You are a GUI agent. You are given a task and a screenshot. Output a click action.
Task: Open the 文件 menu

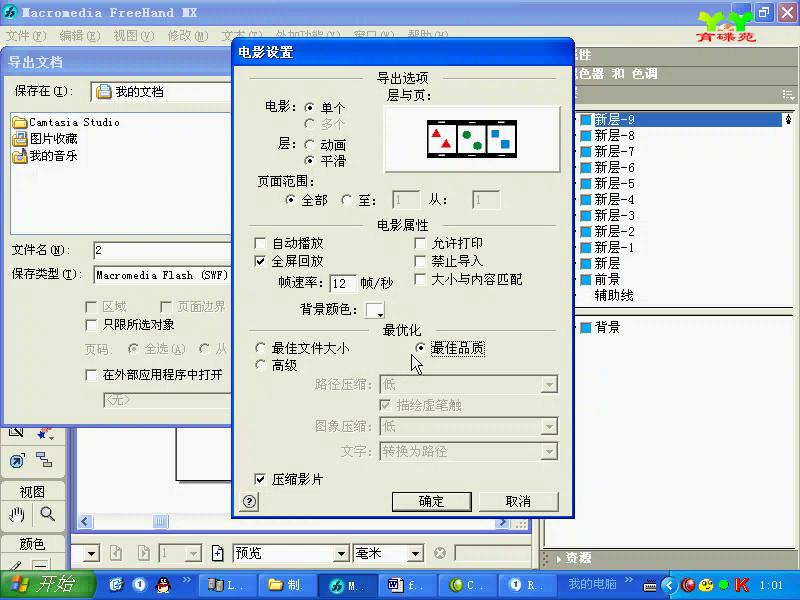coord(26,36)
